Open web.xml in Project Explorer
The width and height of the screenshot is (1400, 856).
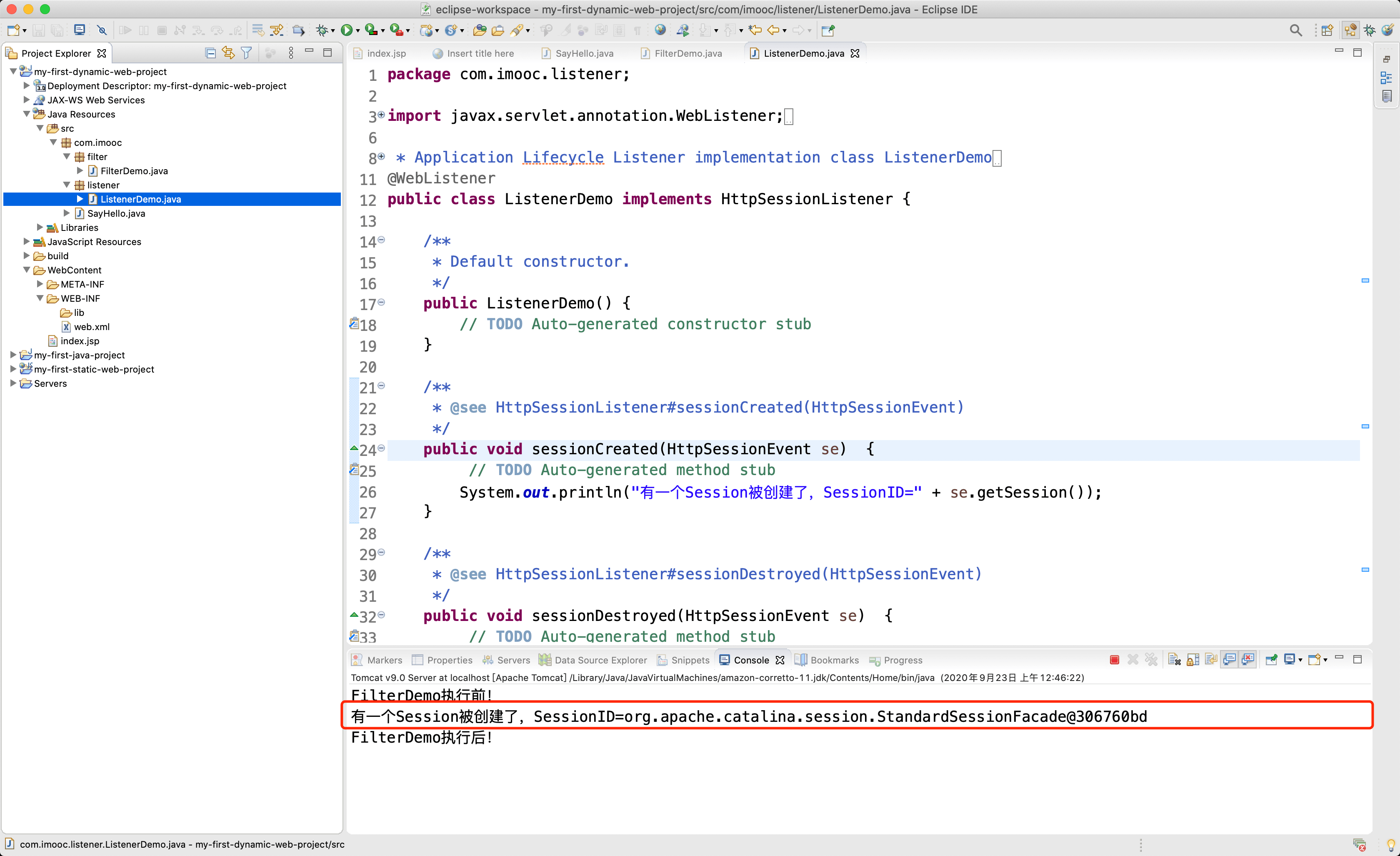coord(92,327)
